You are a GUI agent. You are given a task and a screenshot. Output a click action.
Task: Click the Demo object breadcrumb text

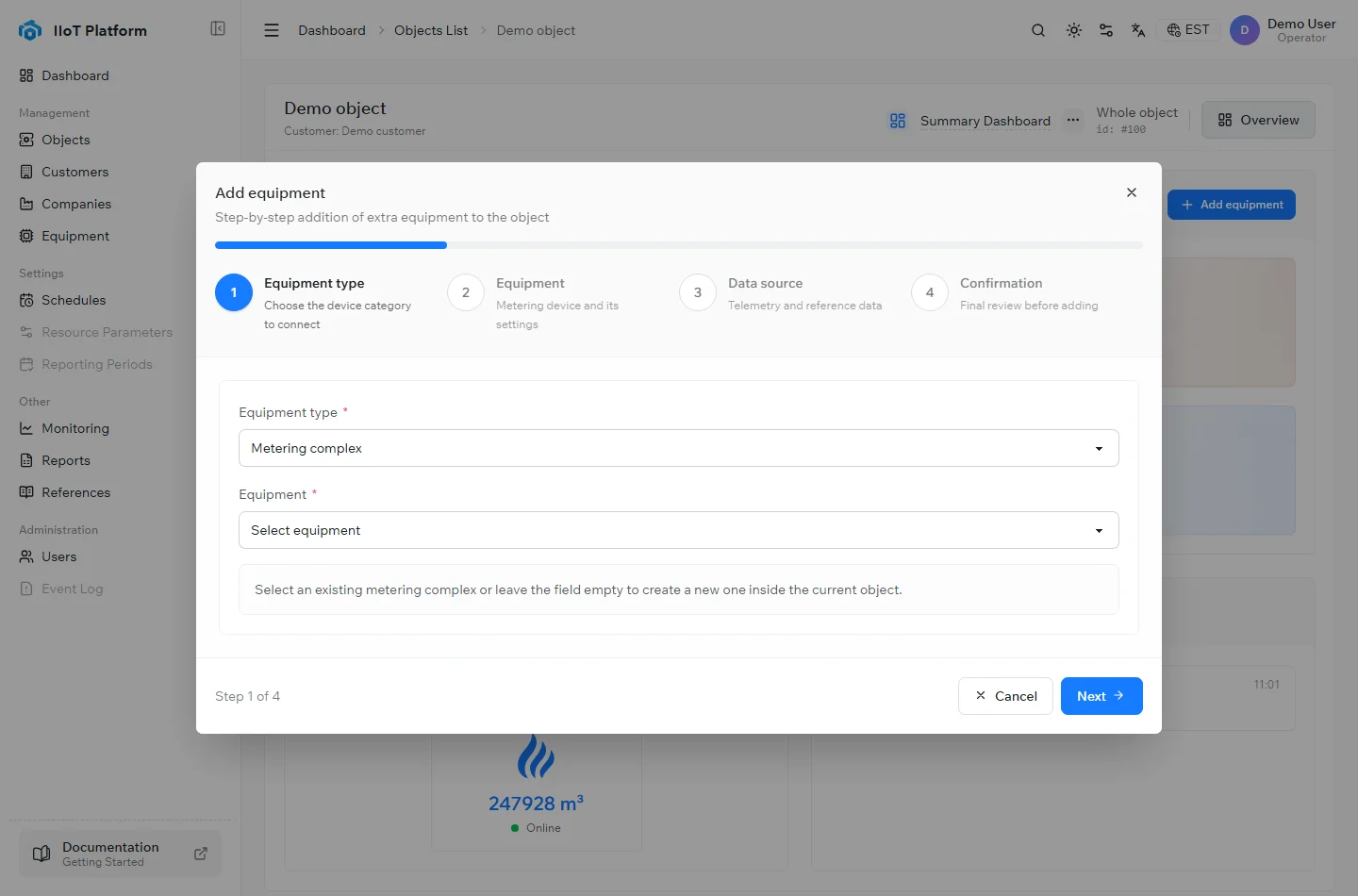point(536,30)
